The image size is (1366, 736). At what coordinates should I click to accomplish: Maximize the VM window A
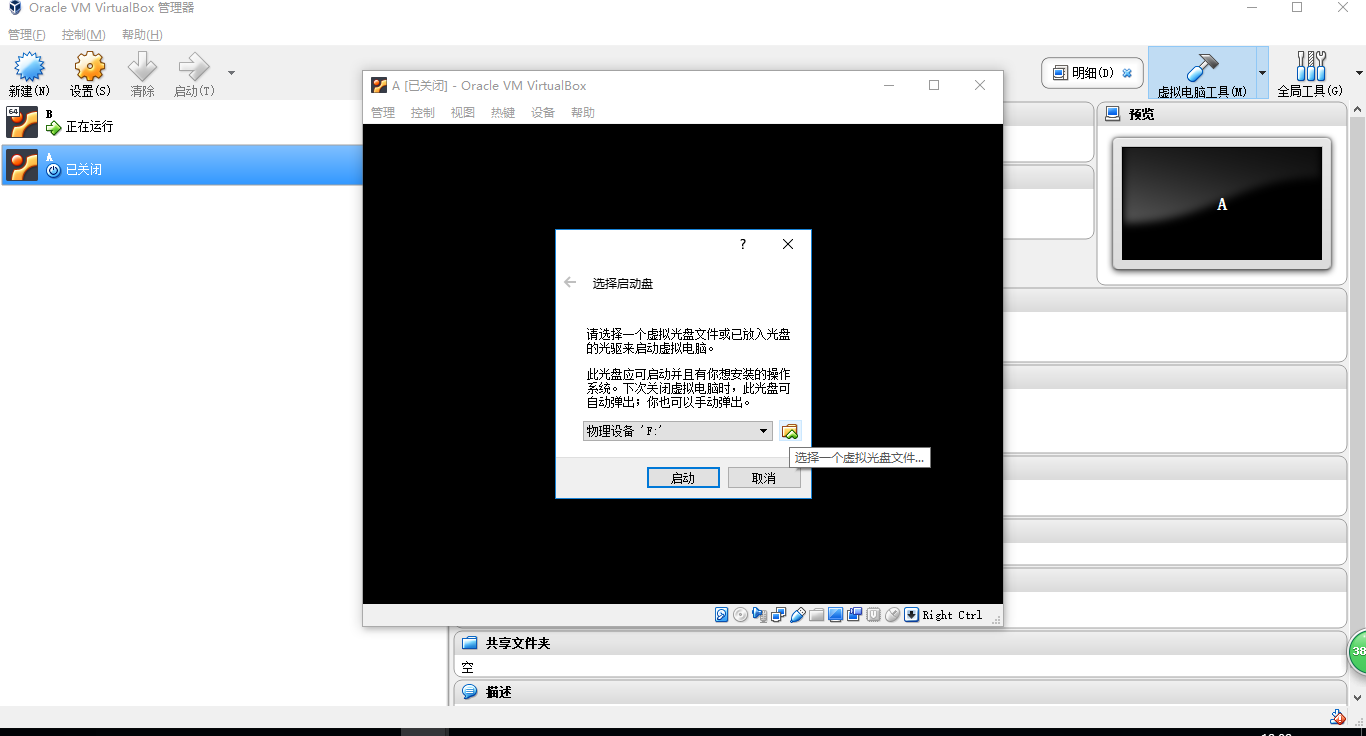coord(934,85)
